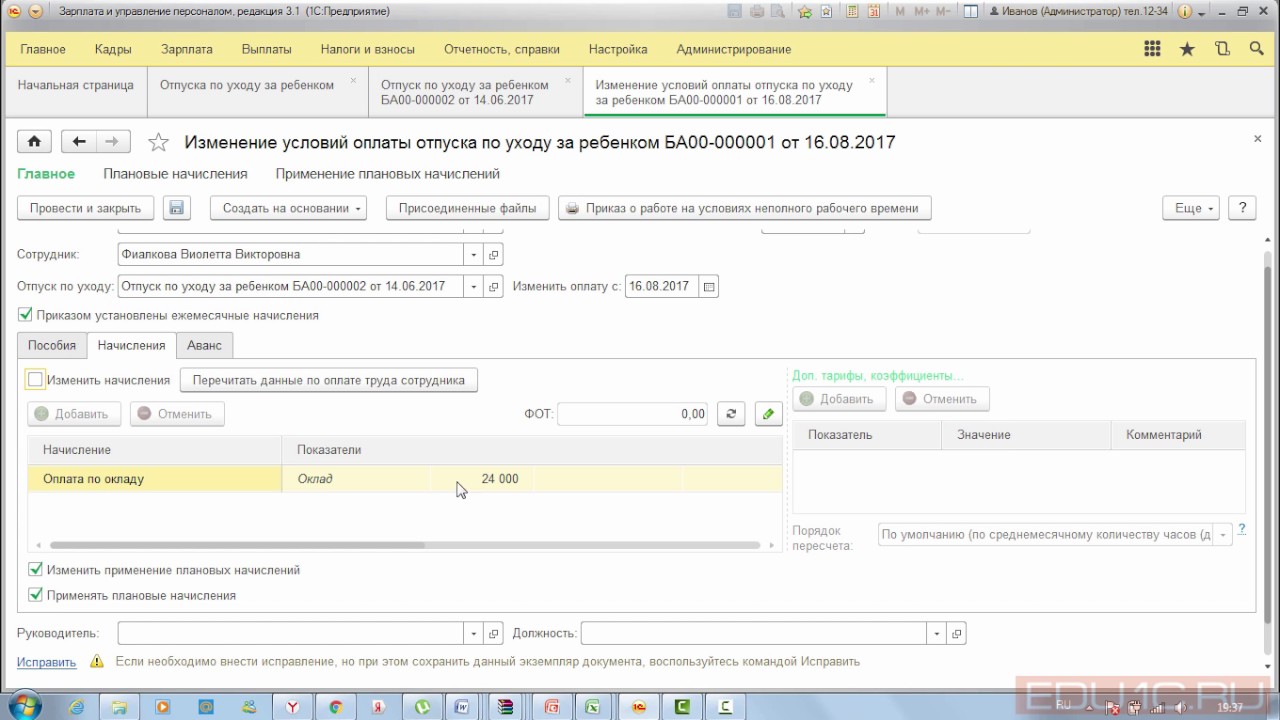This screenshot has height=720, width=1280.
Task: Open Internet Explorer from the taskbar
Action: click(x=77, y=706)
